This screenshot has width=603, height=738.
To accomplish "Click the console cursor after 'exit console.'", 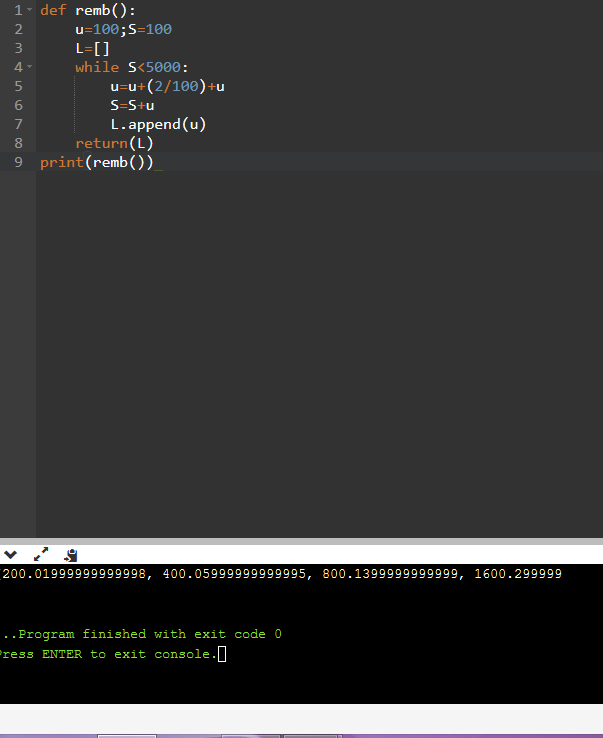I will [222, 654].
